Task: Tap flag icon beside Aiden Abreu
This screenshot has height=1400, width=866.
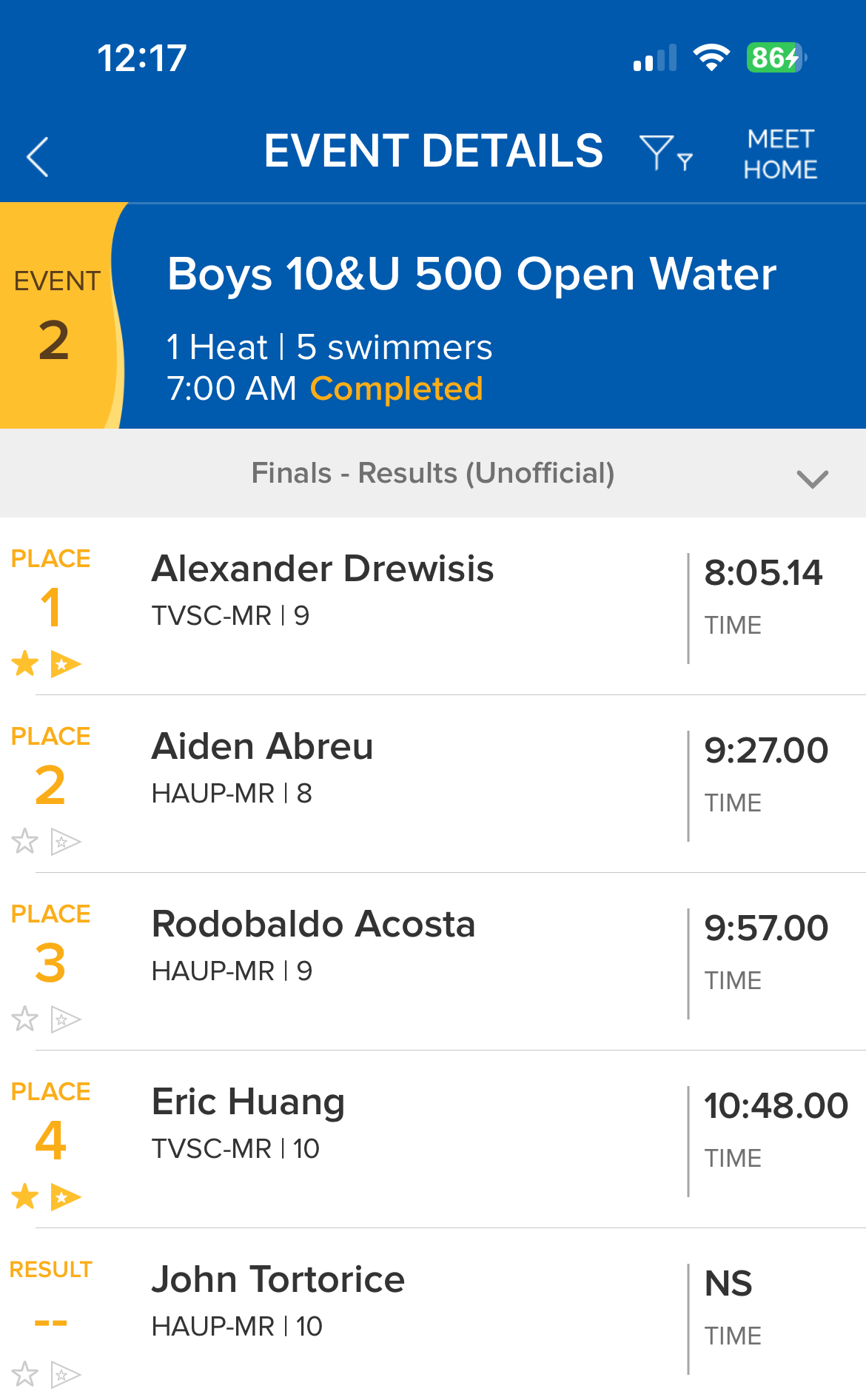Action: coord(65,842)
